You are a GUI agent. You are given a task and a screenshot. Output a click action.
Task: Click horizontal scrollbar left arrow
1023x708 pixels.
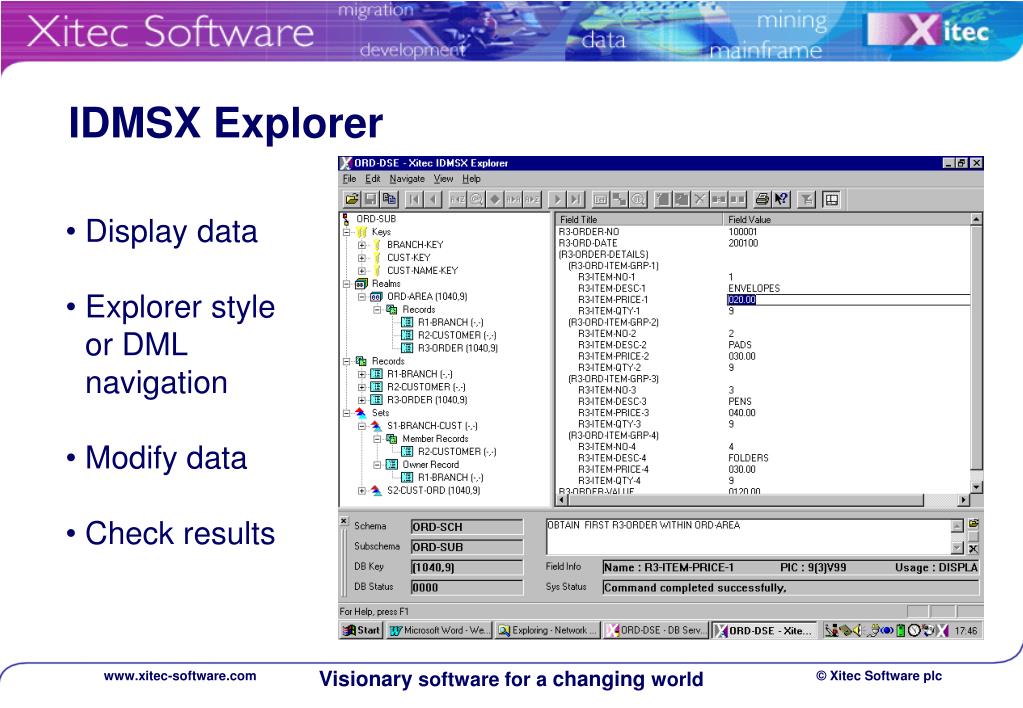[x=562, y=500]
